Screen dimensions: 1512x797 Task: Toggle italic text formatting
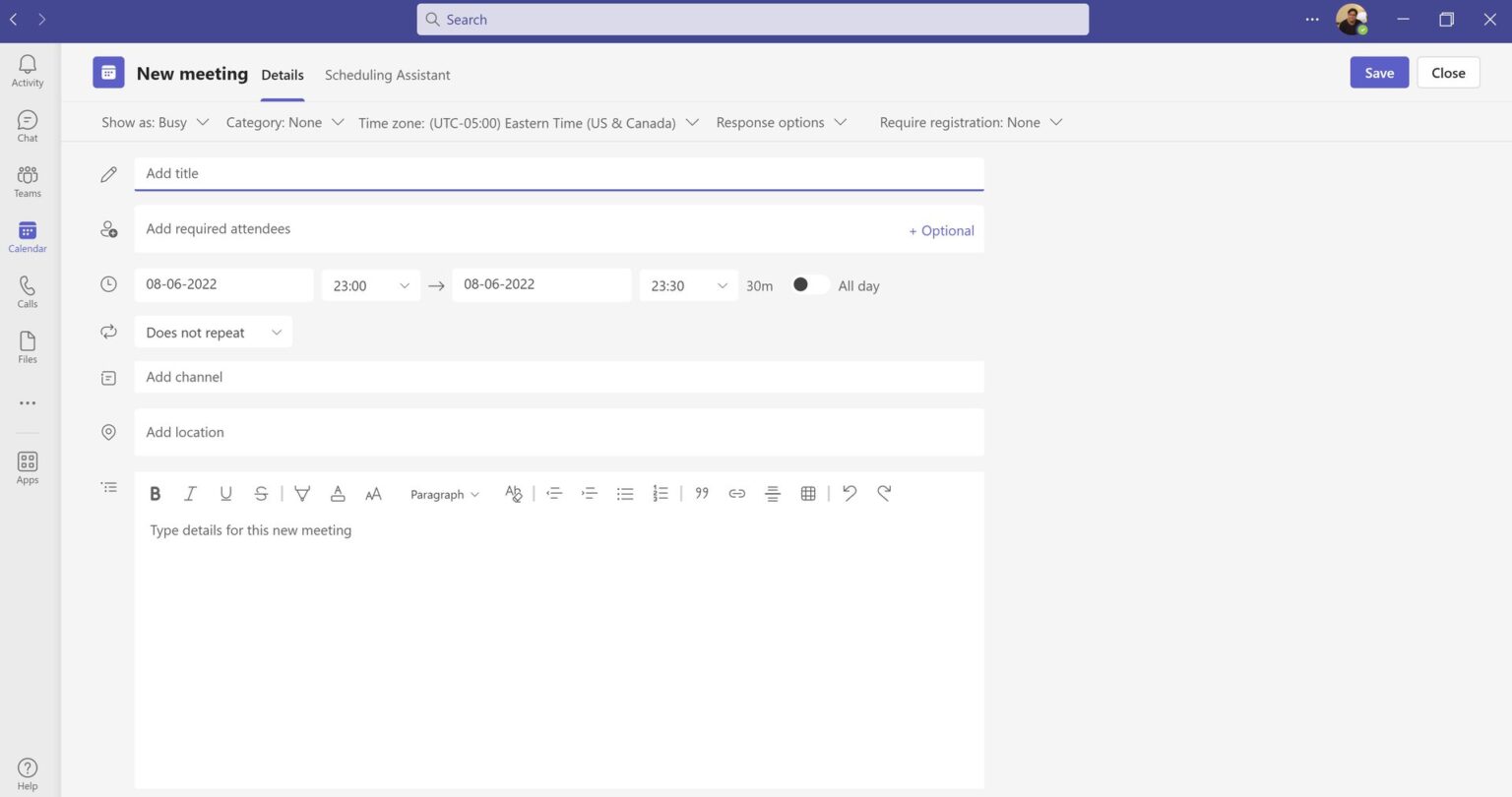click(x=190, y=494)
